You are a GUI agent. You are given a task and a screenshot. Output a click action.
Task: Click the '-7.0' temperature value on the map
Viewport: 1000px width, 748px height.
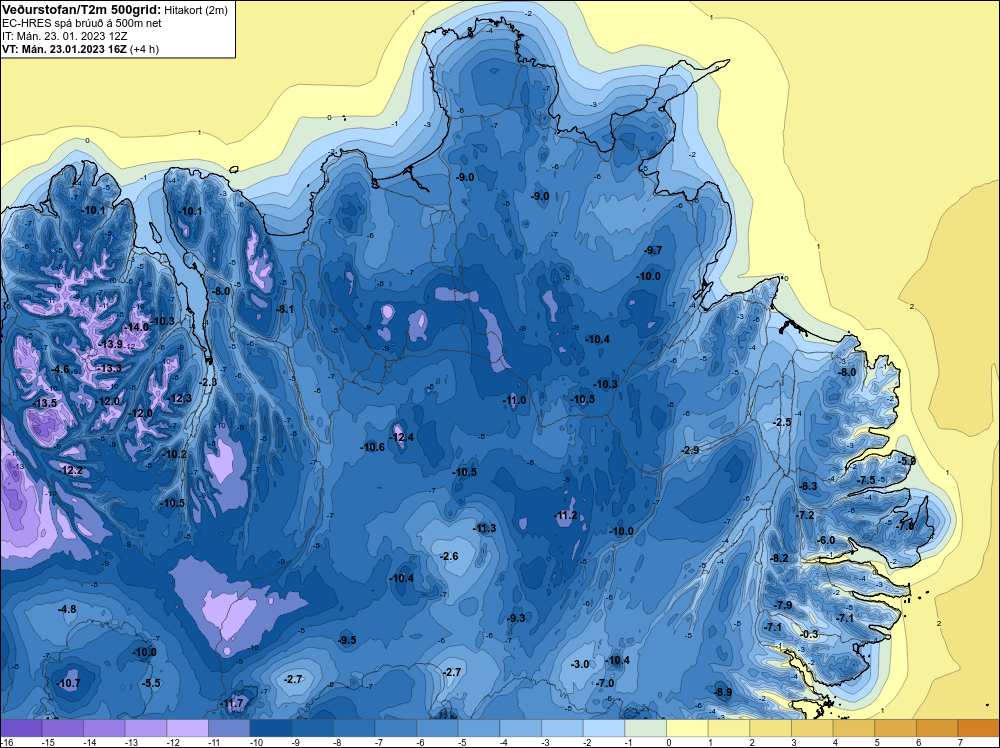605,683
